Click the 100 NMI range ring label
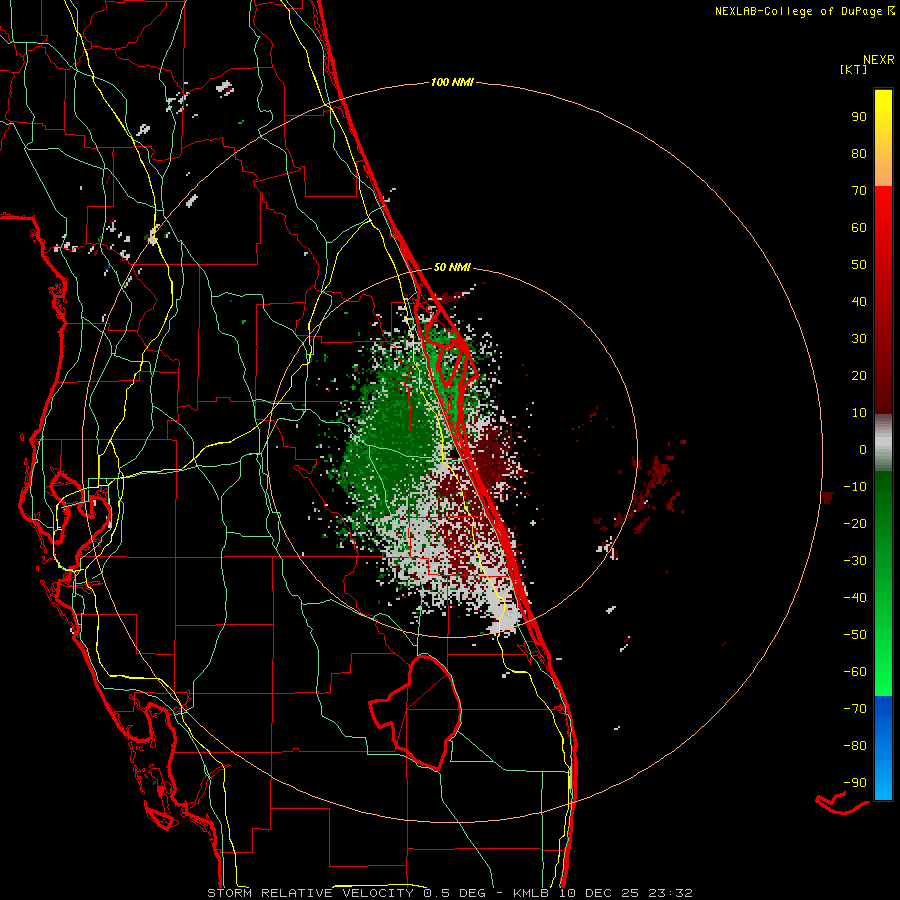The width and height of the screenshot is (900, 900). [452, 82]
